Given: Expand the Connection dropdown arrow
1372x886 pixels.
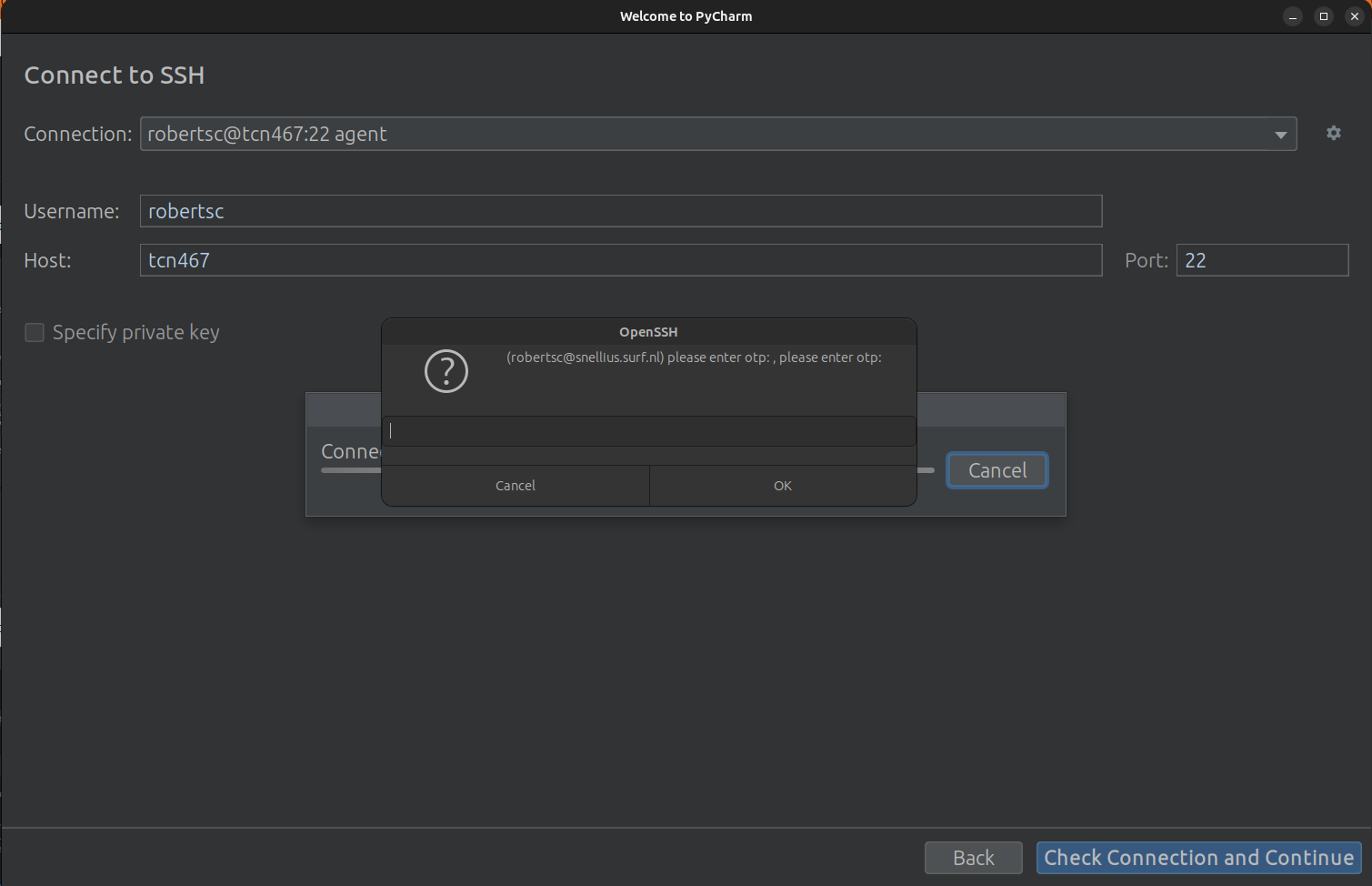Looking at the screenshot, I should 1280,135.
